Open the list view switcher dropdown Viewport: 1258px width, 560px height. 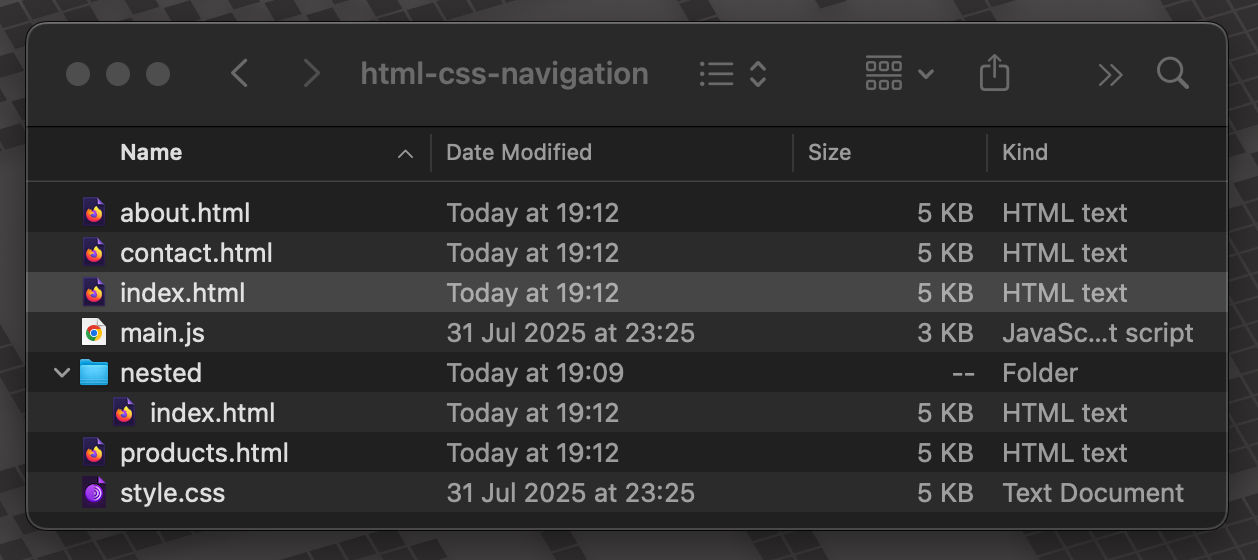point(733,73)
